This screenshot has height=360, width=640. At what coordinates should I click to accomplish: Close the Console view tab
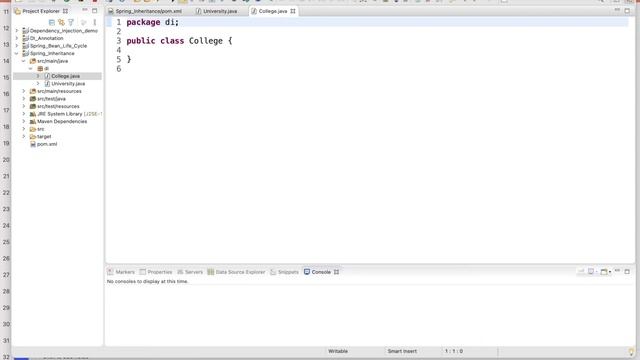coord(336,272)
